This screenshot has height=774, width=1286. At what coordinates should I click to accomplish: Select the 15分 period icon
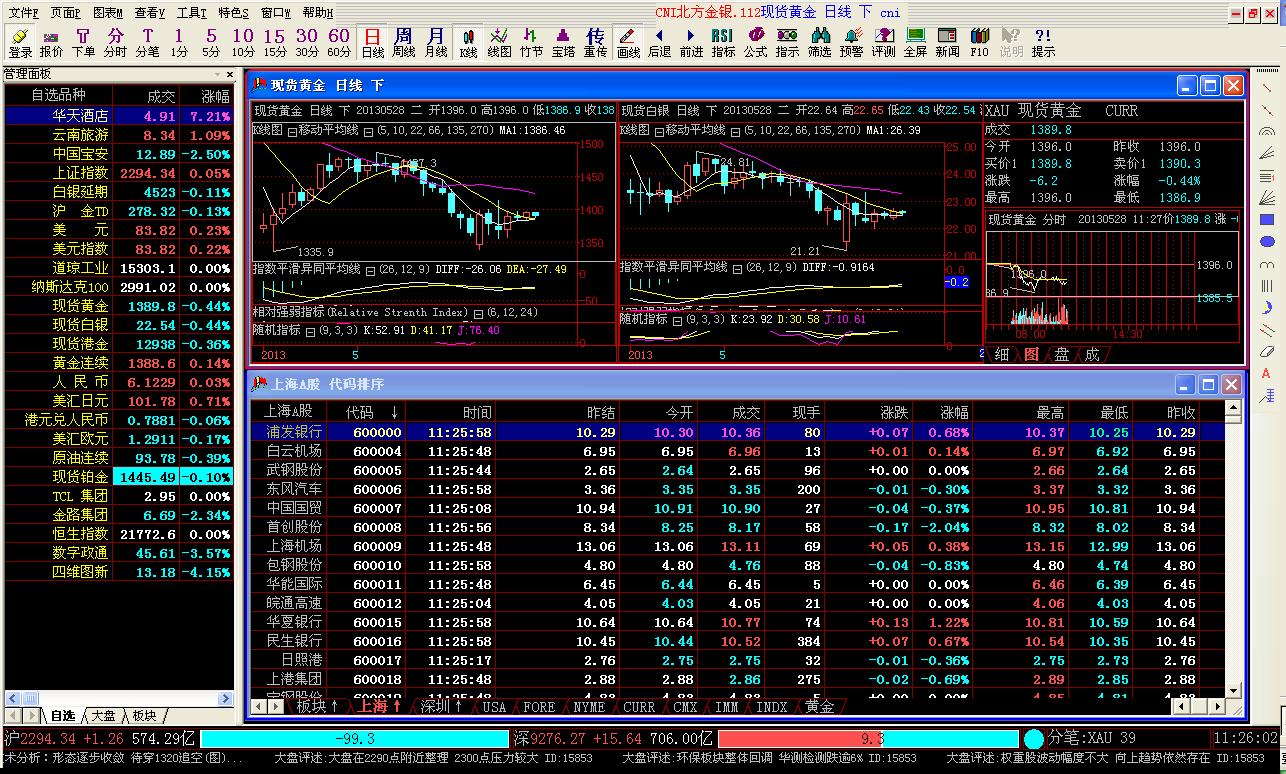pyautogui.click(x=275, y=42)
